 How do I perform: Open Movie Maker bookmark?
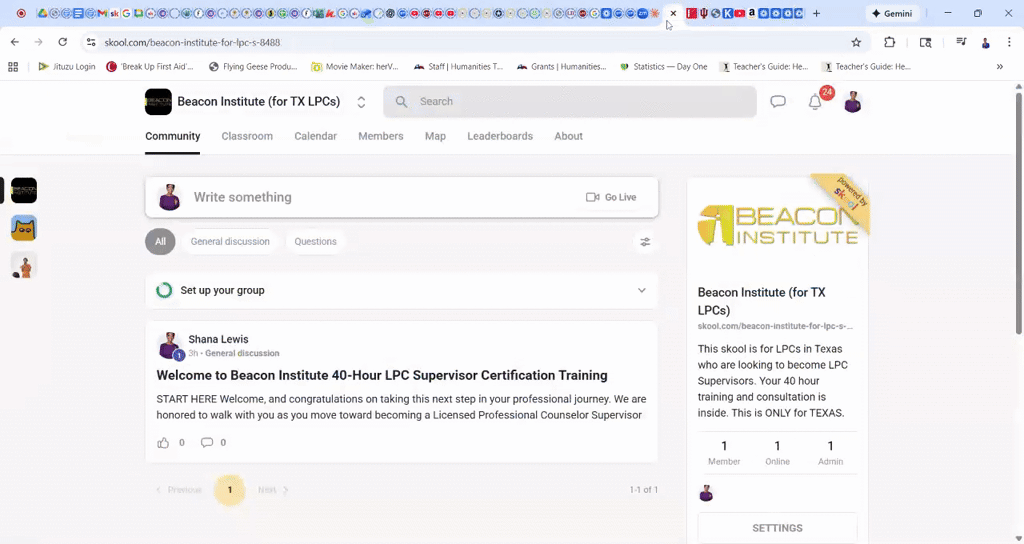tap(355, 67)
